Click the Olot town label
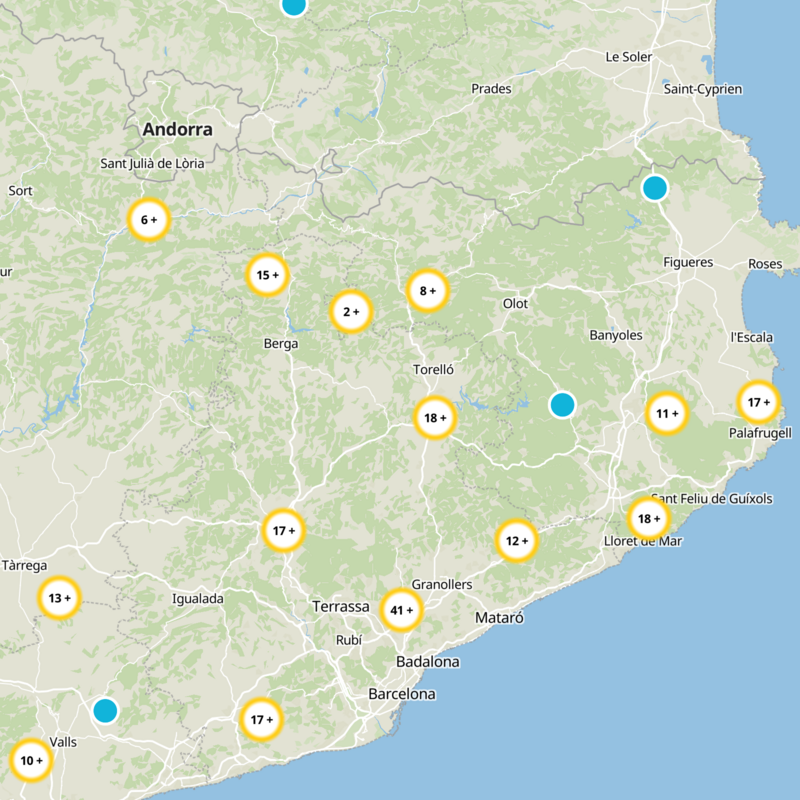The height and width of the screenshot is (800, 800). tap(515, 304)
